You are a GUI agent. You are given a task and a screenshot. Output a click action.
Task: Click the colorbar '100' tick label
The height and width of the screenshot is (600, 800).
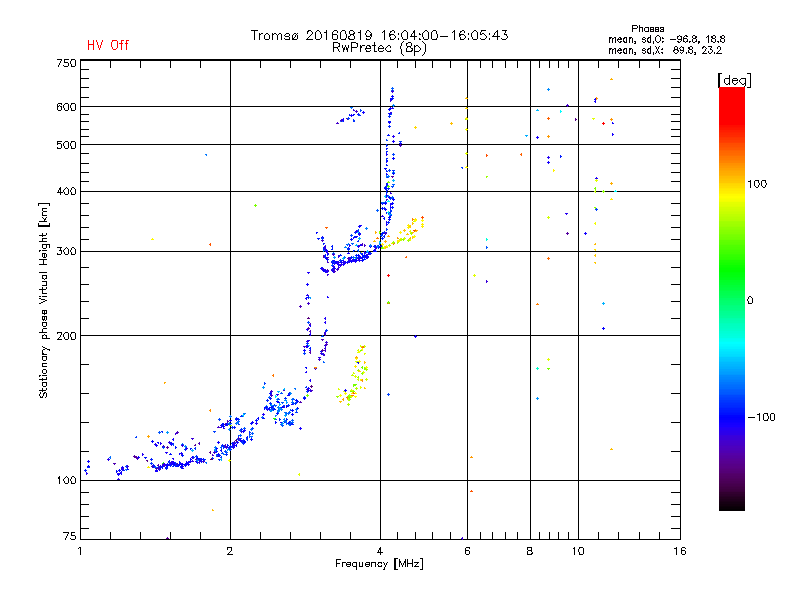tap(757, 184)
